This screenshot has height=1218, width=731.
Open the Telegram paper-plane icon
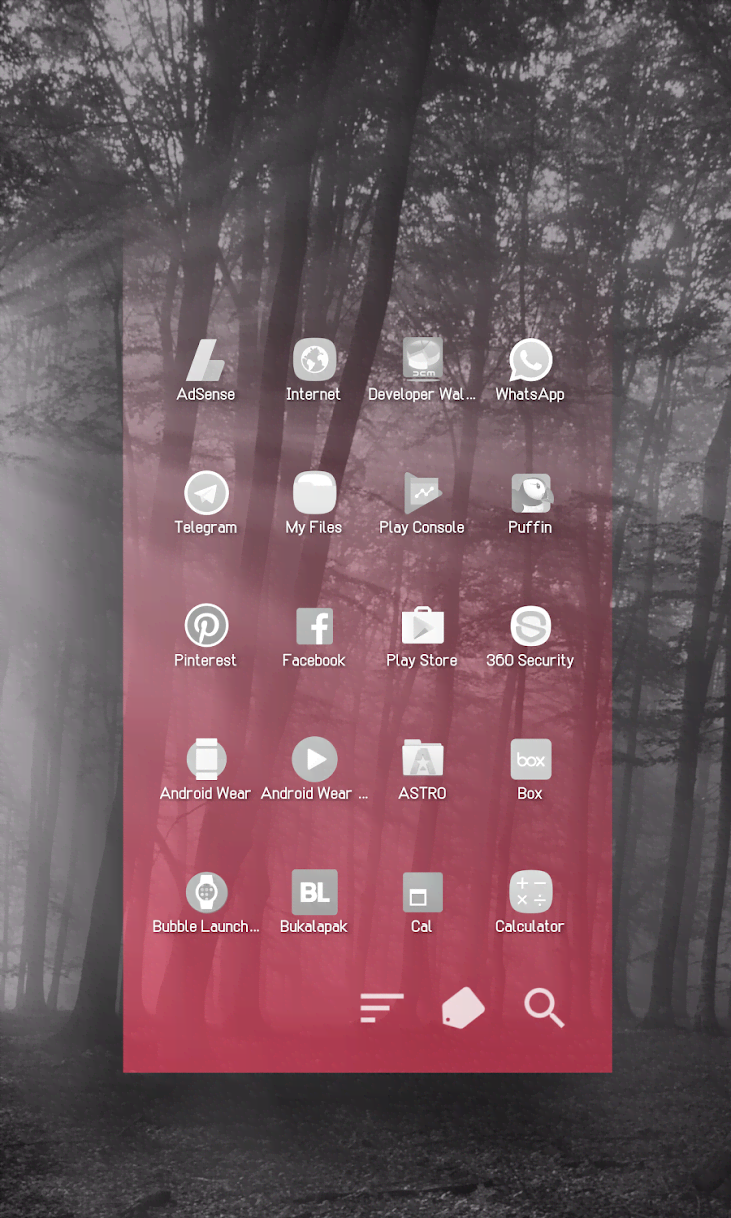click(x=206, y=493)
